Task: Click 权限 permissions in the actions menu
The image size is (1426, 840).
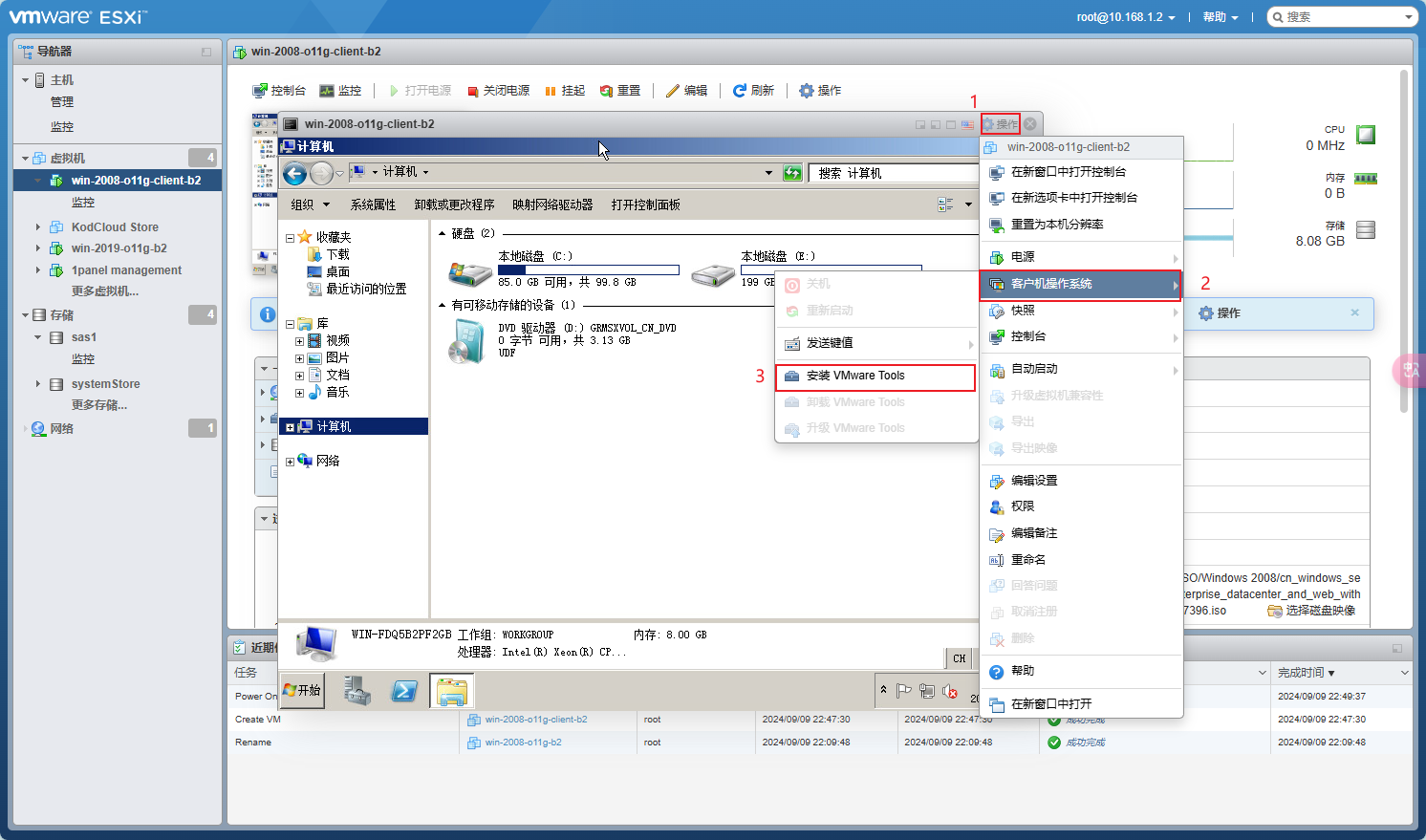Action: tap(1081, 506)
